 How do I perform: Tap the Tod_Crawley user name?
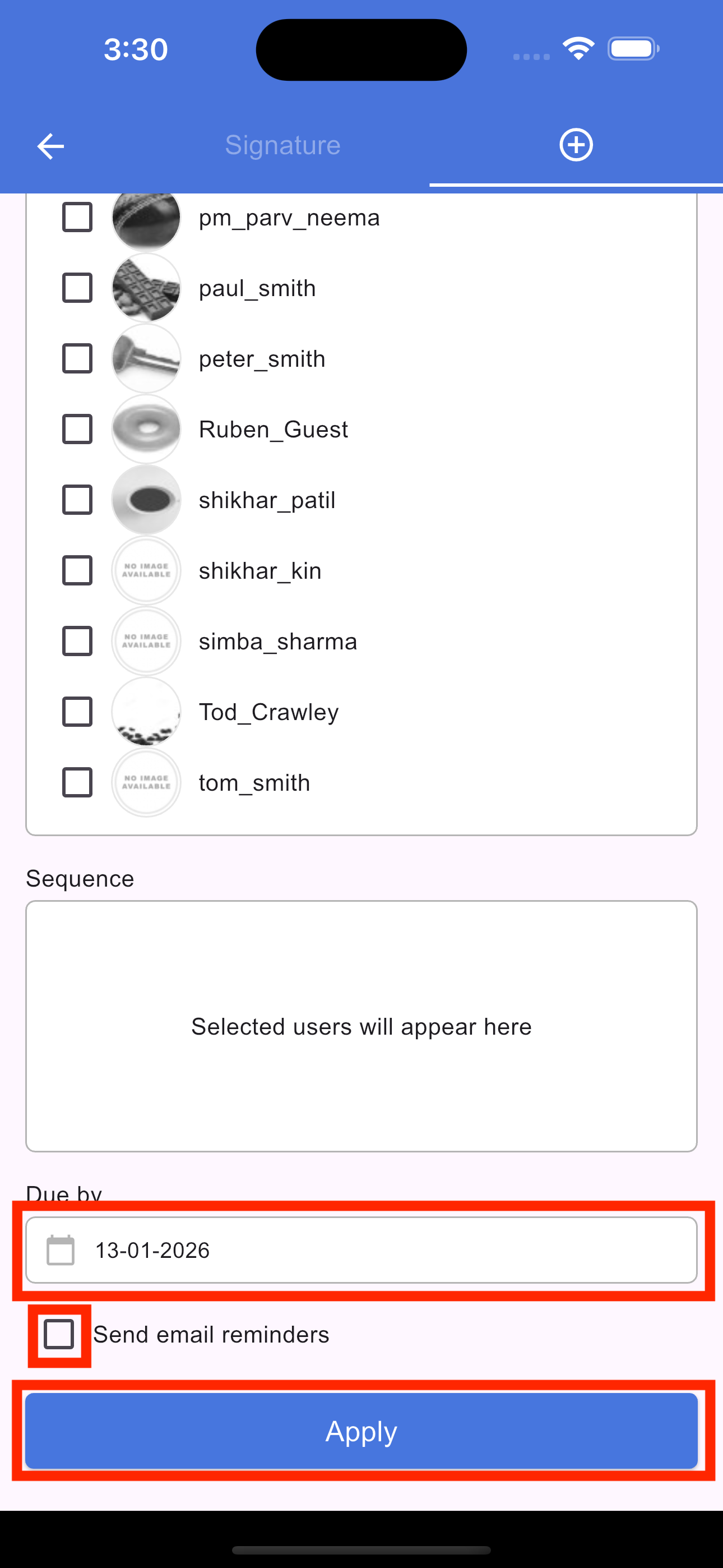click(268, 712)
